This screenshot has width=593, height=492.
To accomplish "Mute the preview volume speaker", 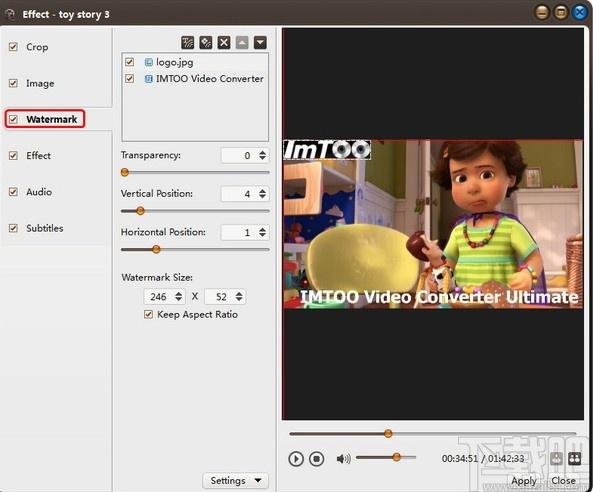I will click(343, 459).
